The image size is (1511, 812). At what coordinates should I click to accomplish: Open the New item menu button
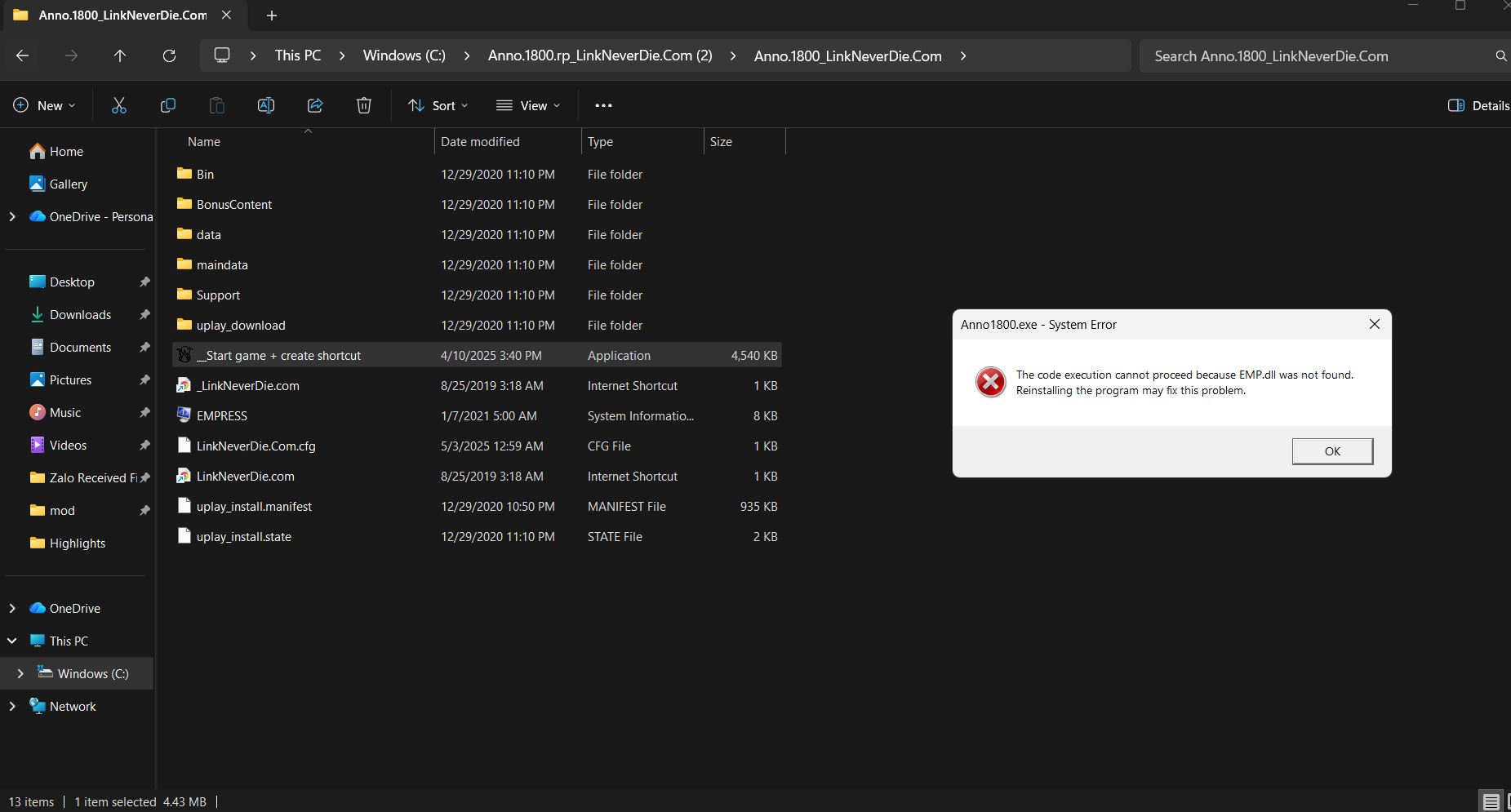pos(44,105)
